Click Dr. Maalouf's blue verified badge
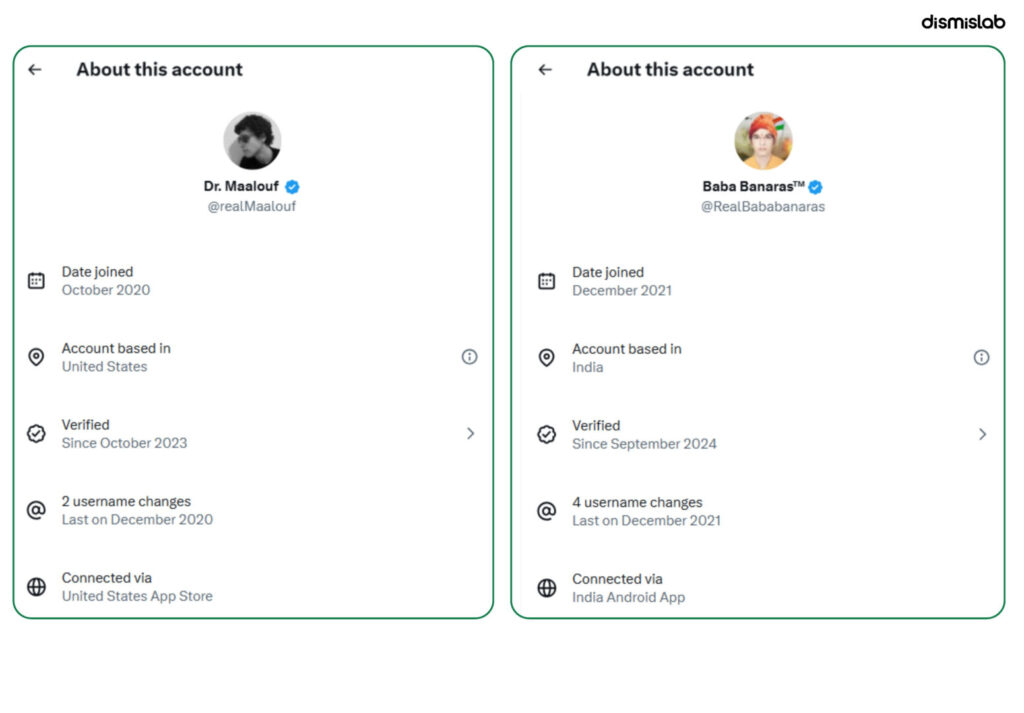This screenshot has width=1024, height=713. point(293,187)
